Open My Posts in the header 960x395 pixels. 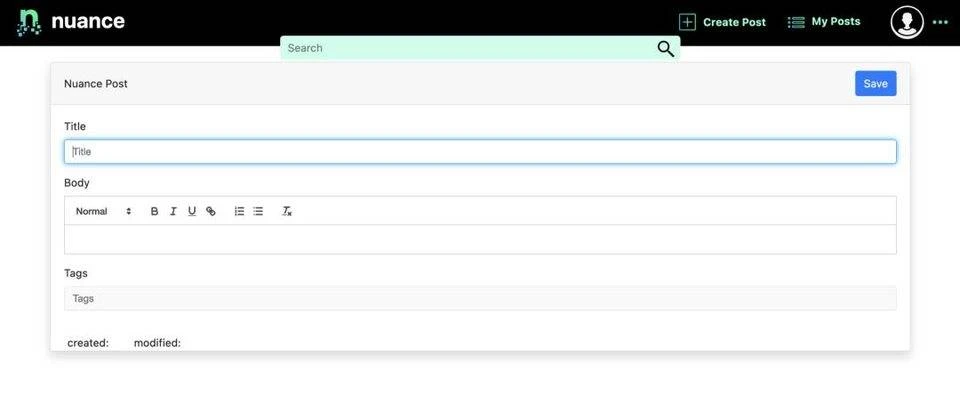pyautogui.click(x=823, y=22)
